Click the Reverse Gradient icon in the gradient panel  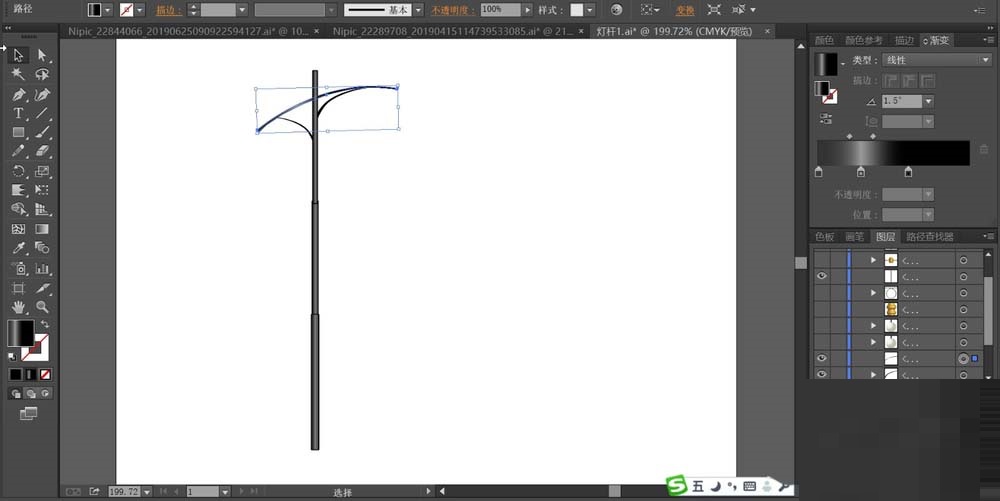[x=826, y=119]
